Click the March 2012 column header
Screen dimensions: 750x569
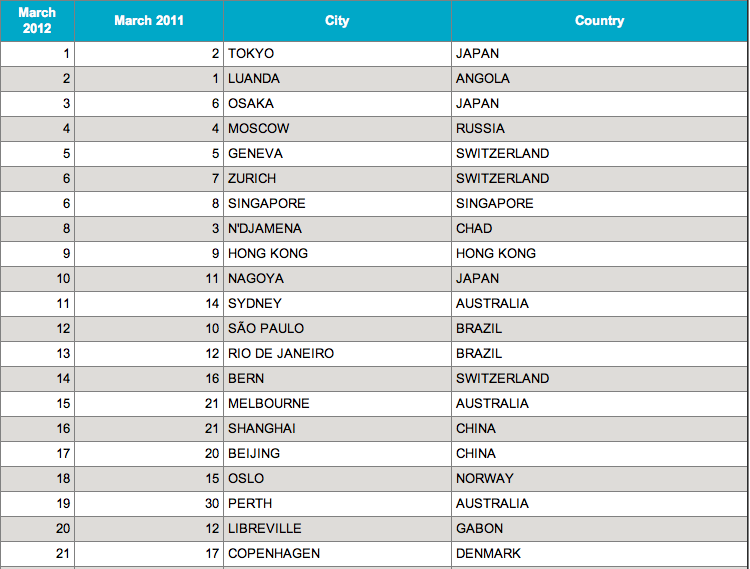37,21
